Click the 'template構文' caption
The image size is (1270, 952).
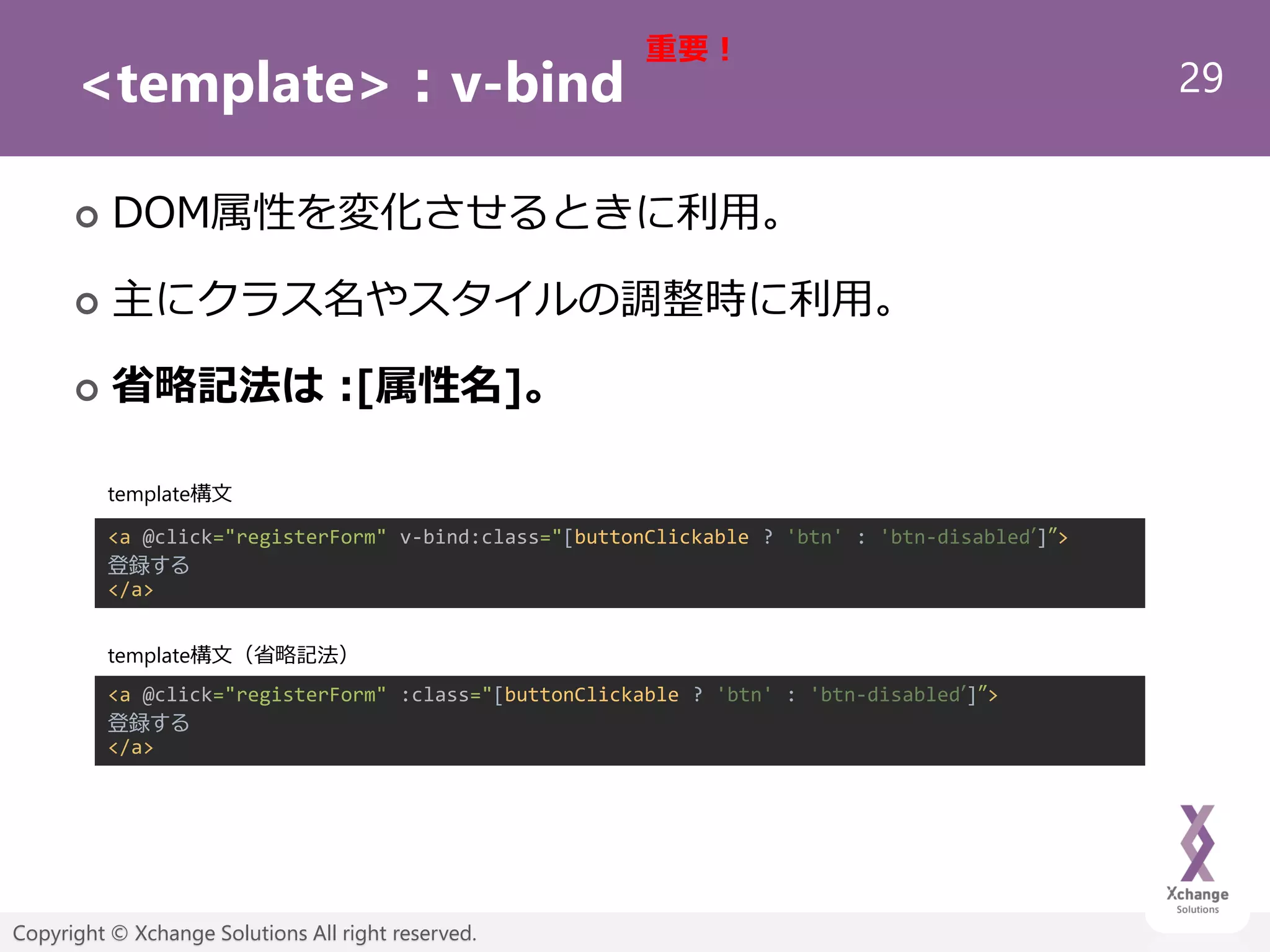pyautogui.click(x=170, y=494)
